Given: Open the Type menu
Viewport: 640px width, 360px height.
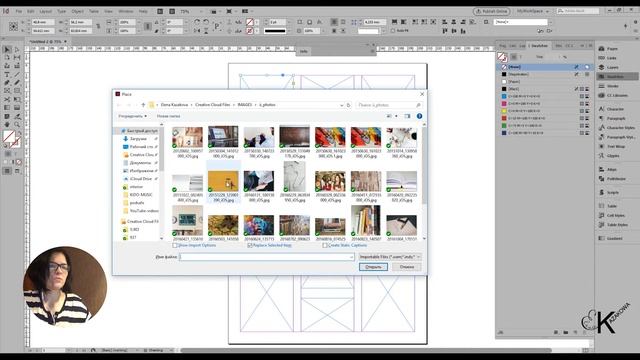Looking at the screenshot, I should [61, 11].
